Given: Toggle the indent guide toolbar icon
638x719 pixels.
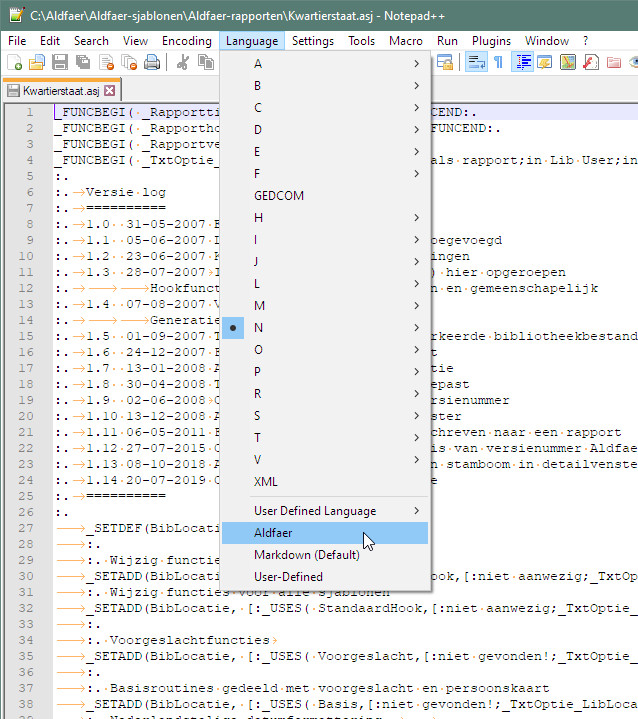Looking at the screenshot, I should 522,62.
